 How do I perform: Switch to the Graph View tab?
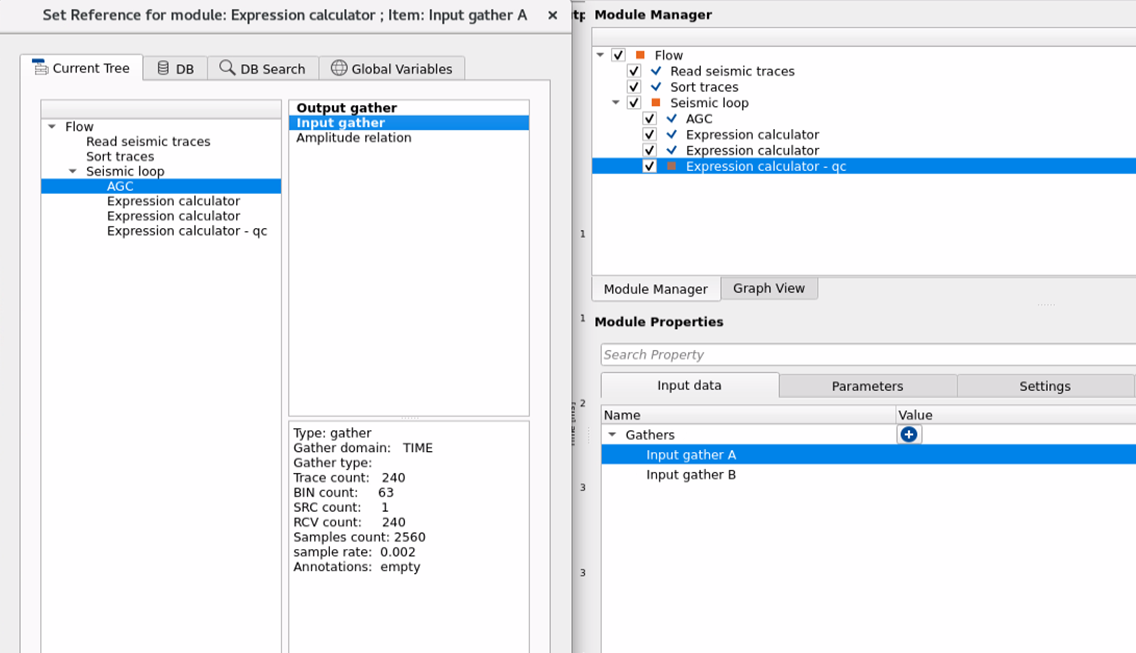click(768, 288)
